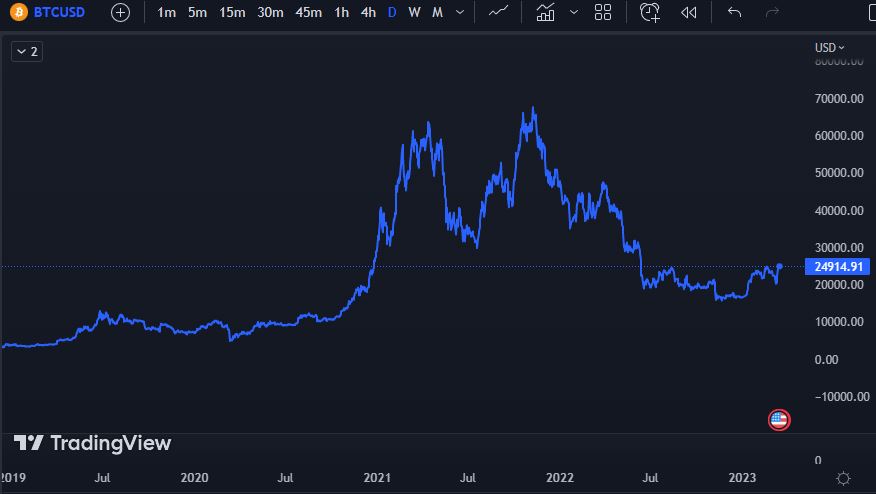Open the BTCUSD symbol search
The width and height of the screenshot is (876, 494).
[x=59, y=12]
